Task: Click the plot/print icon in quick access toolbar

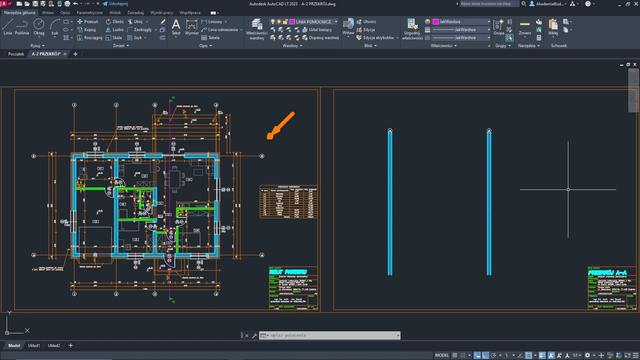Action: (x=67, y=4)
